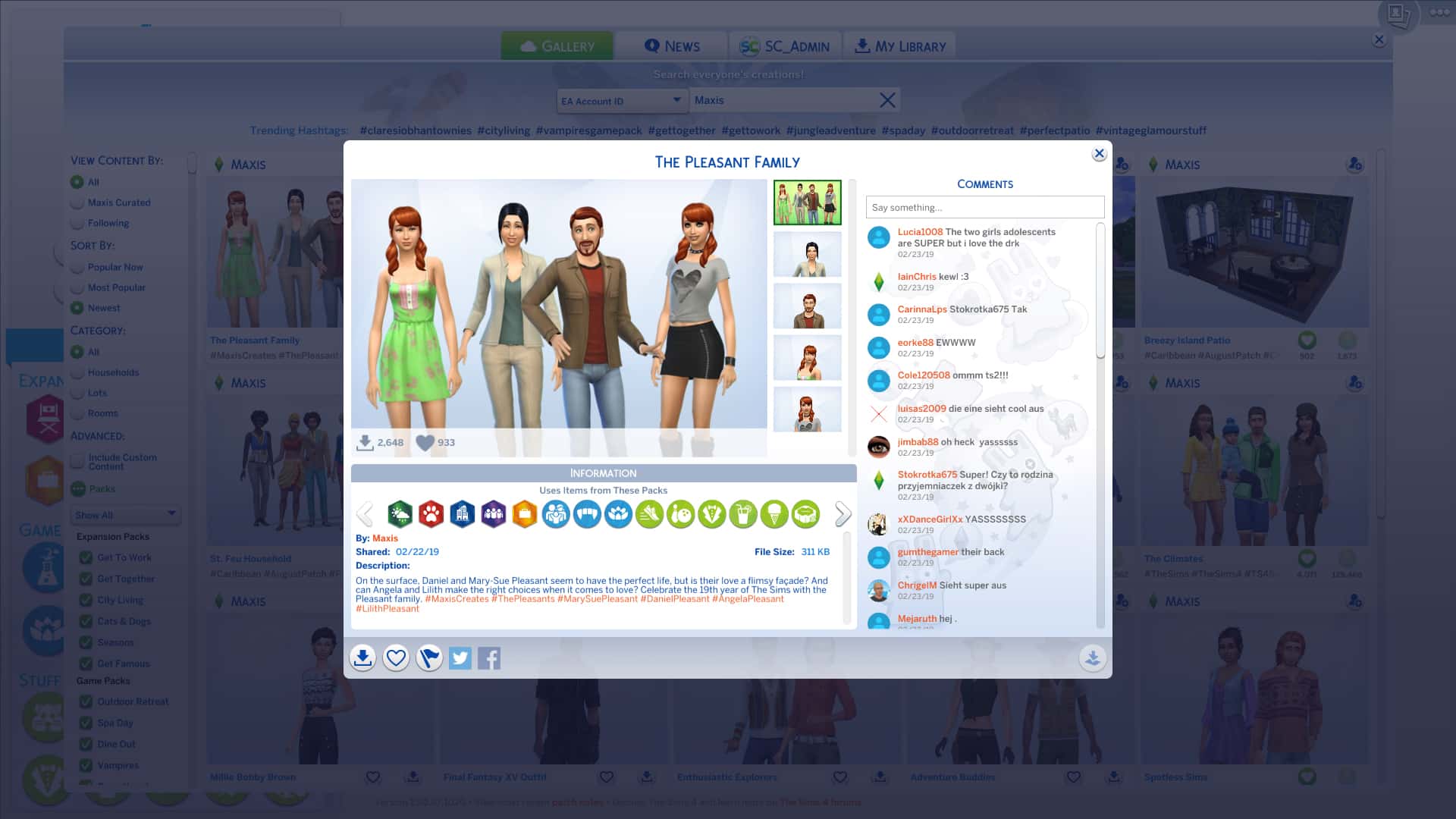This screenshot has width=1456, height=819.
Task: Open the Gallery tab
Action: 557,46
